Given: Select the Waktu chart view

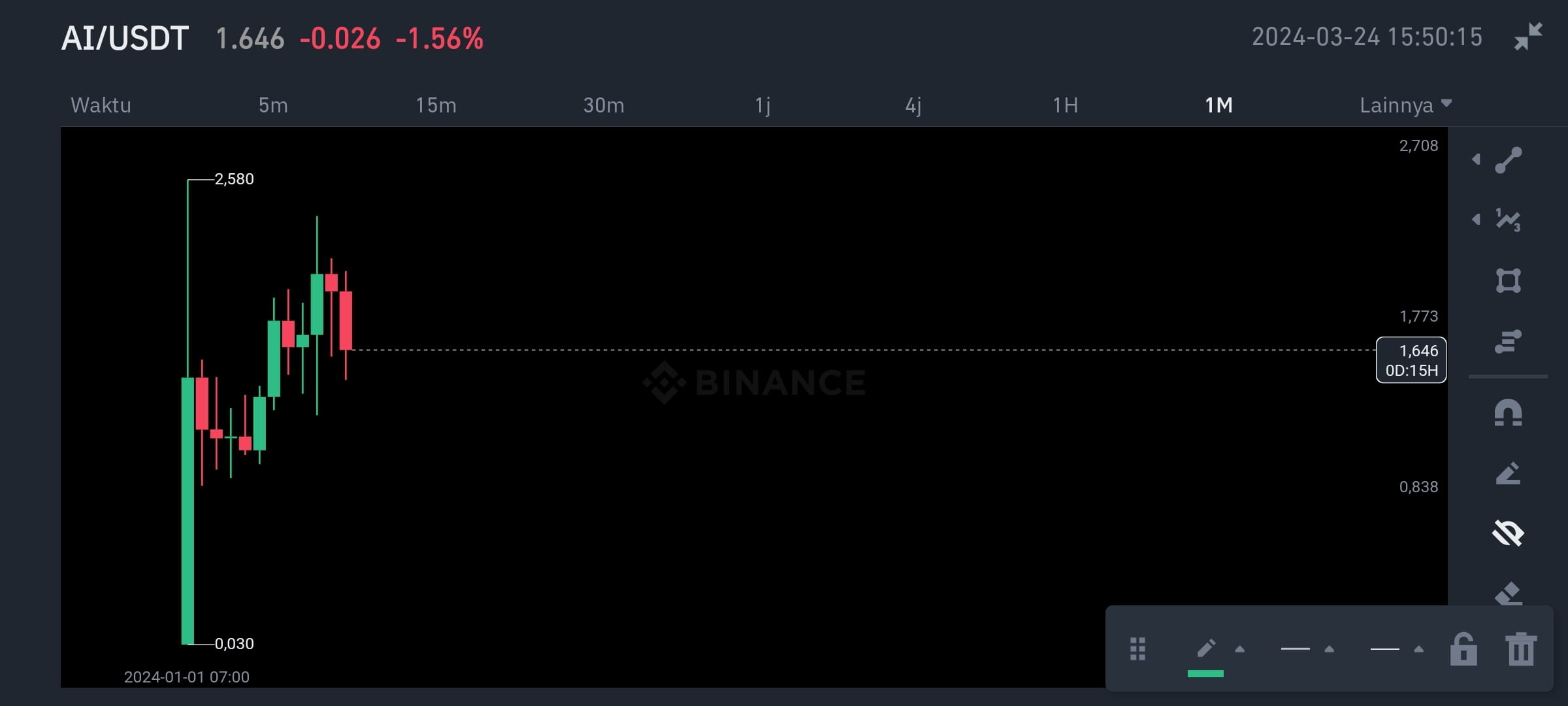Looking at the screenshot, I should 101,105.
